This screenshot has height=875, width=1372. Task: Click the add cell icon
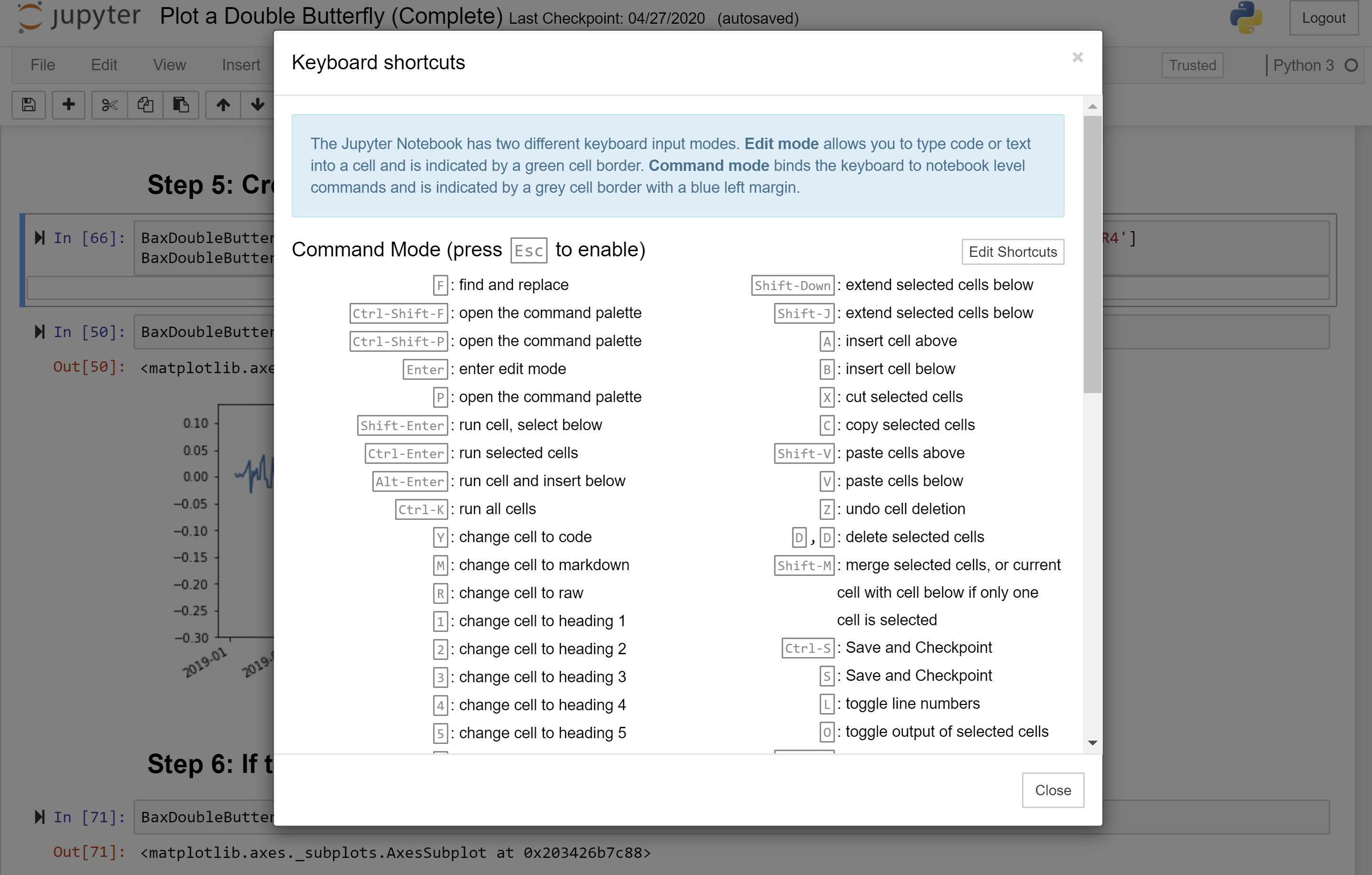[67, 104]
